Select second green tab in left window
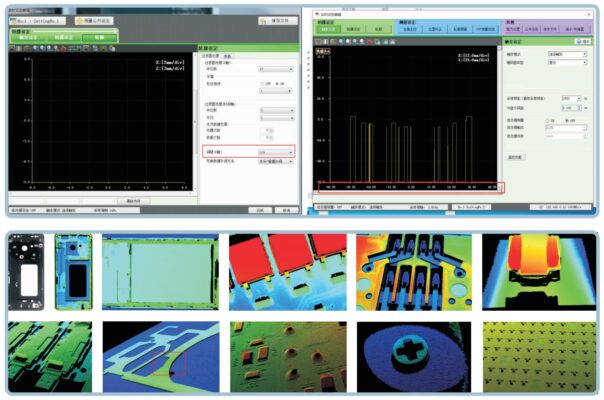604x400 pixels. [64, 37]
